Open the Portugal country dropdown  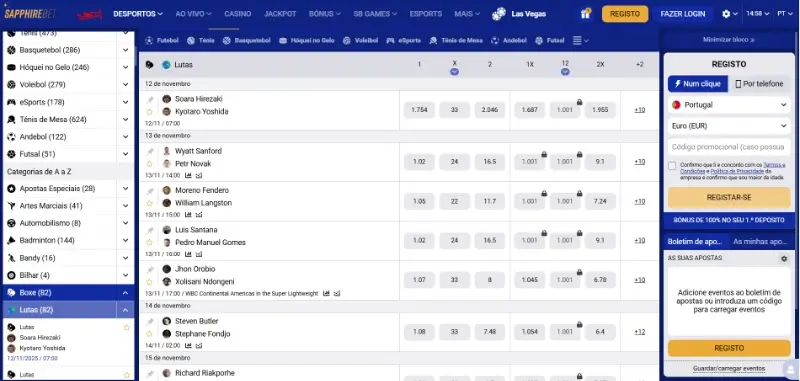click(x=729, y=105)
